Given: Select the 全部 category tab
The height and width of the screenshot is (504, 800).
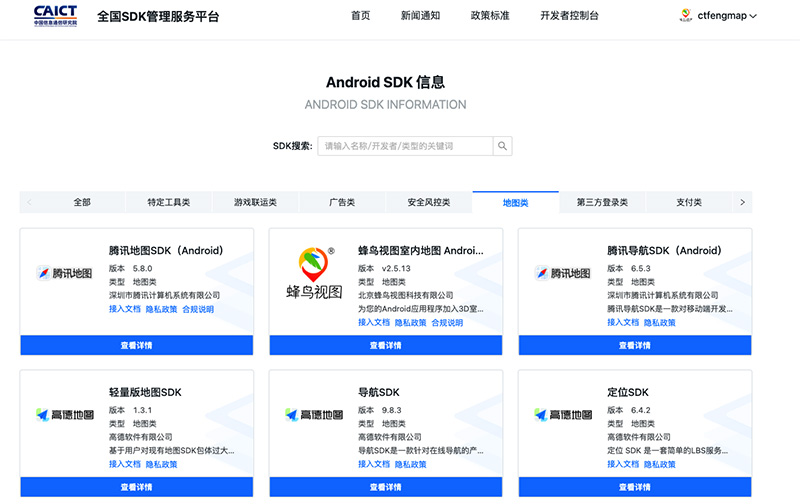Looking at the screenshot, I should coord(82,203).
